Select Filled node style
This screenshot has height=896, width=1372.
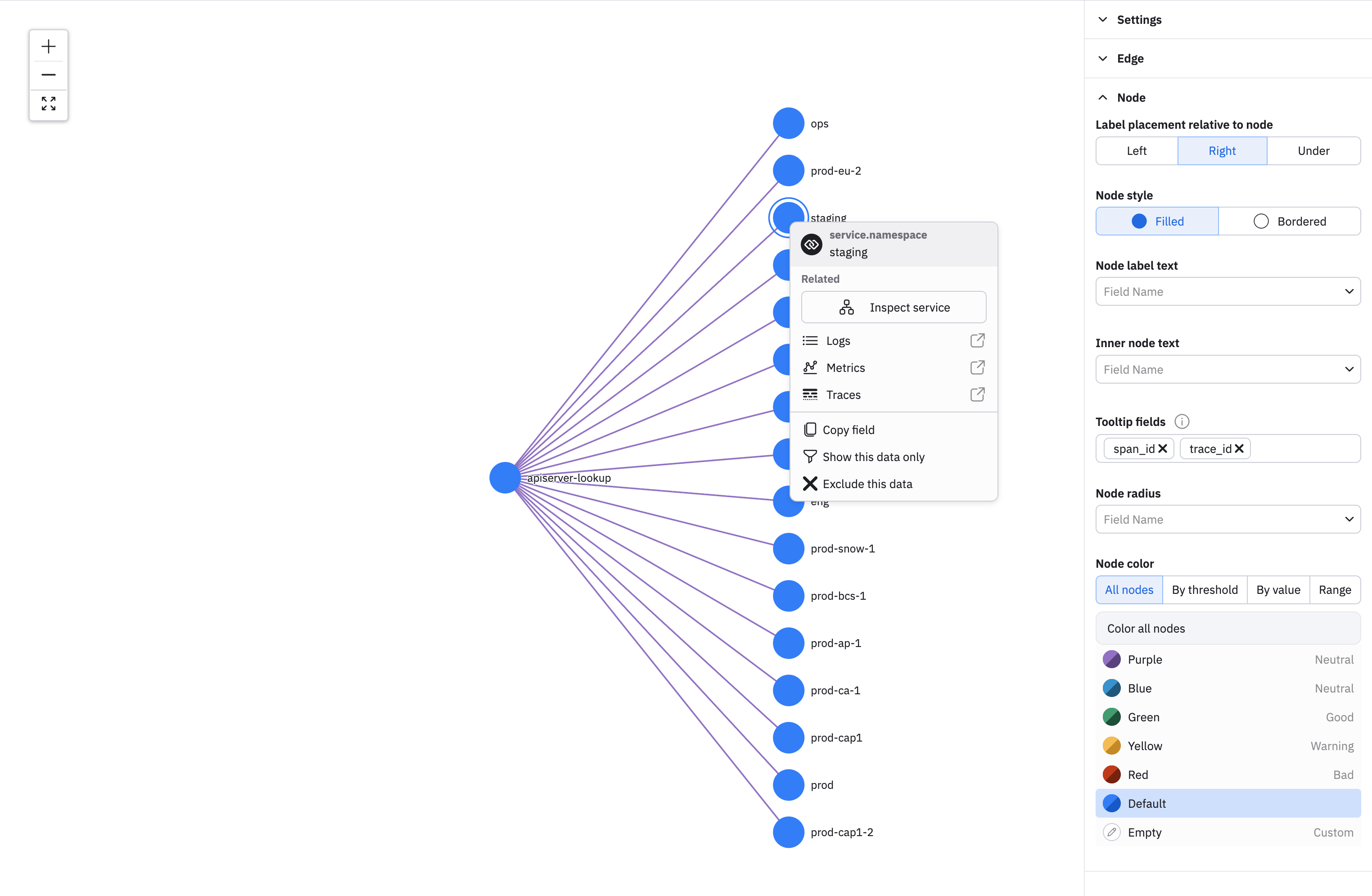pos(1157,222)
